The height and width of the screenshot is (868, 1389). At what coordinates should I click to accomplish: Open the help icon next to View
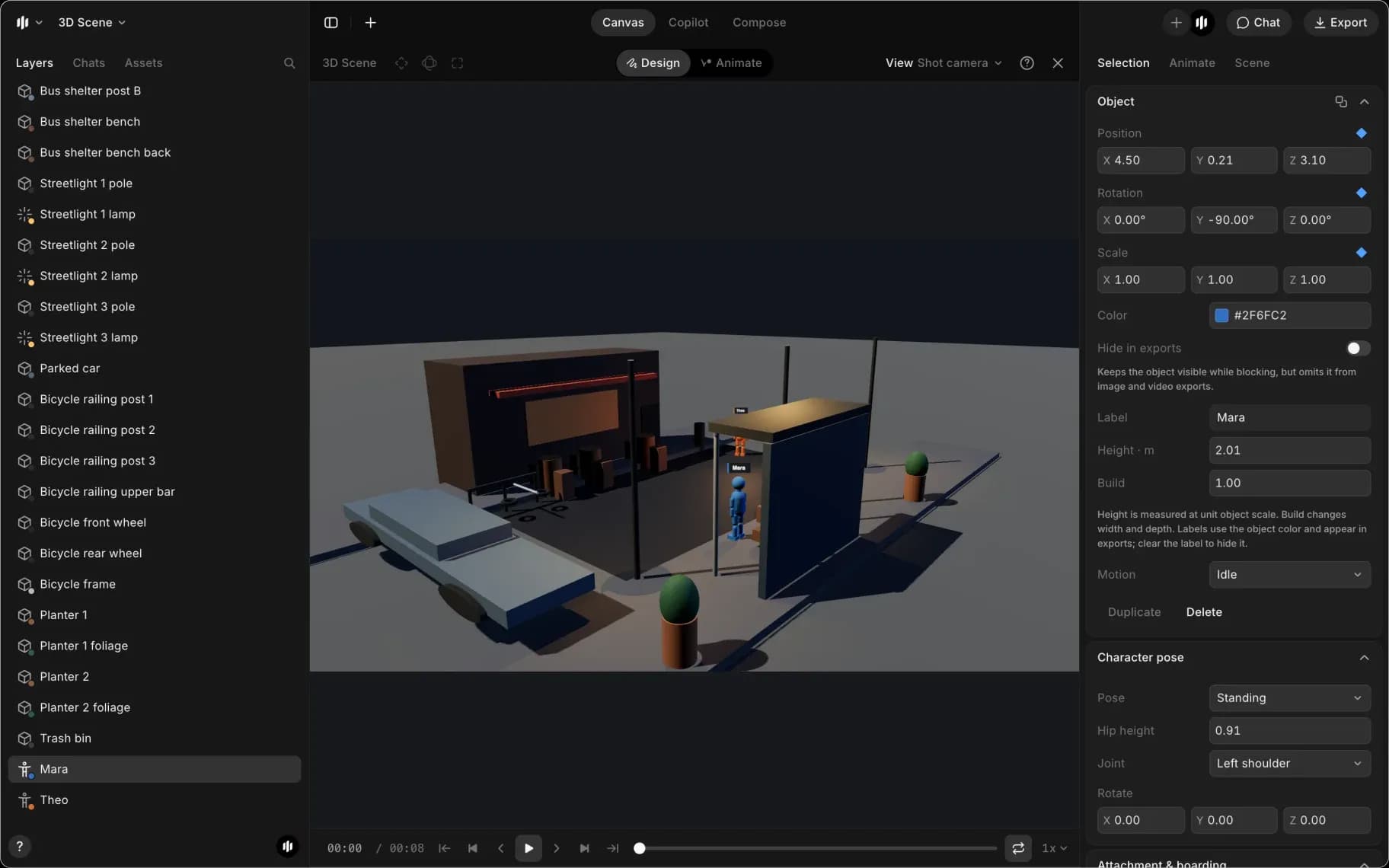tap(1027, 63)
